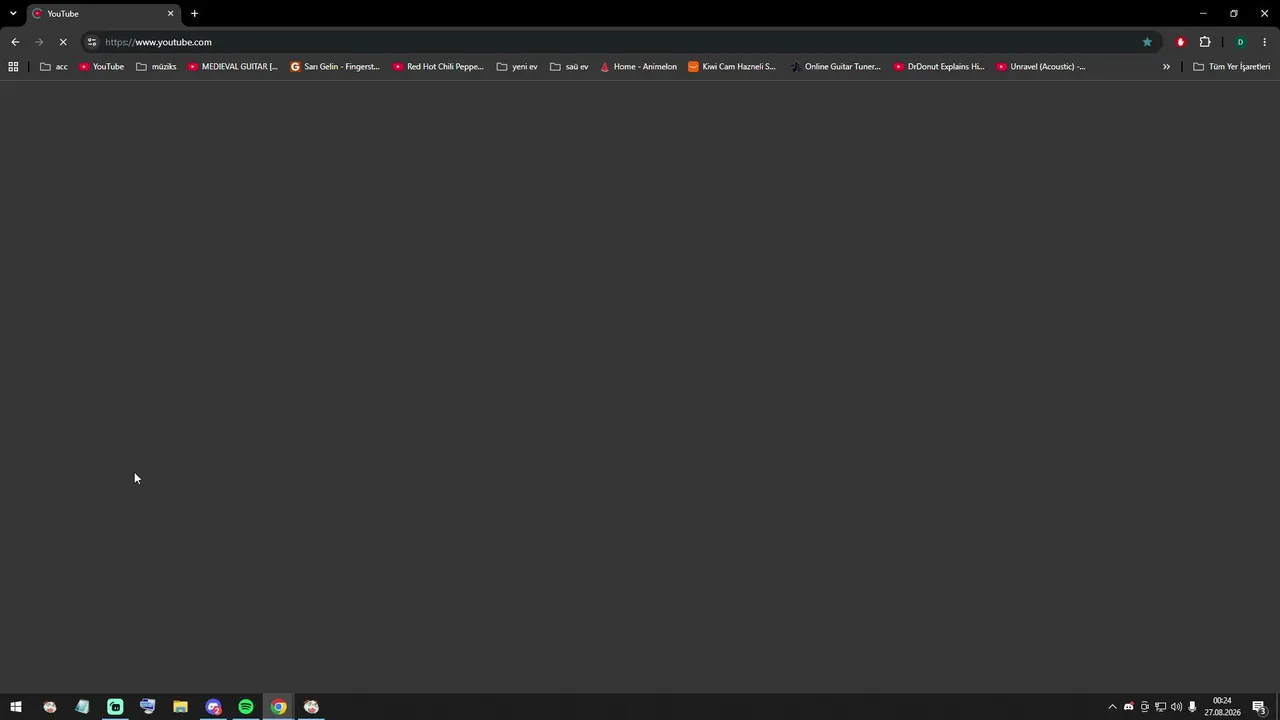Open the Sarı Gelin - Fingerst... bookmark
The height and width of the screenshot is (720, 1280).
pos(335,67)
